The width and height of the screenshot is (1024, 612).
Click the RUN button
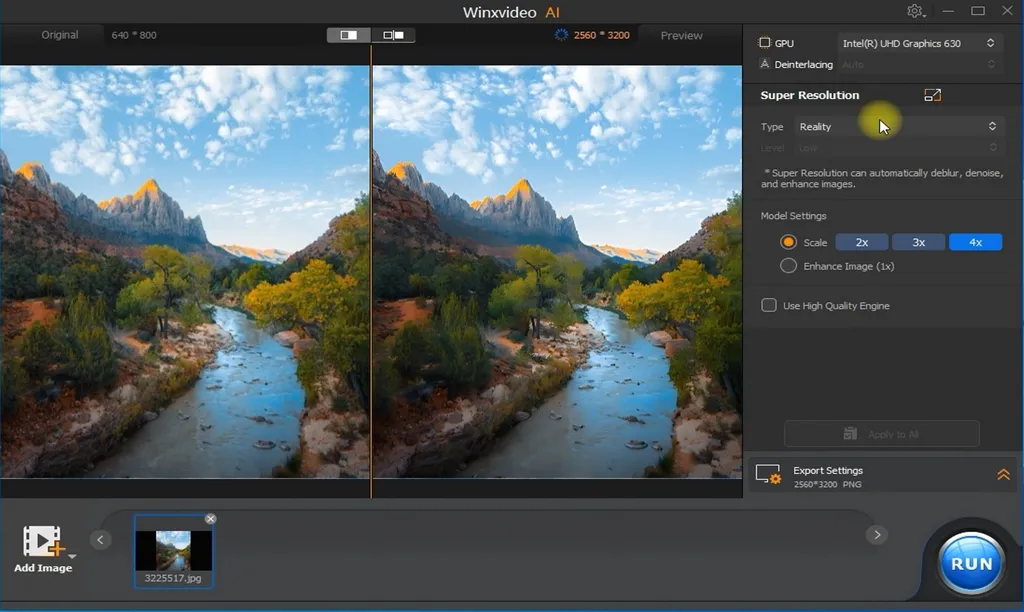tap(969, 563)
